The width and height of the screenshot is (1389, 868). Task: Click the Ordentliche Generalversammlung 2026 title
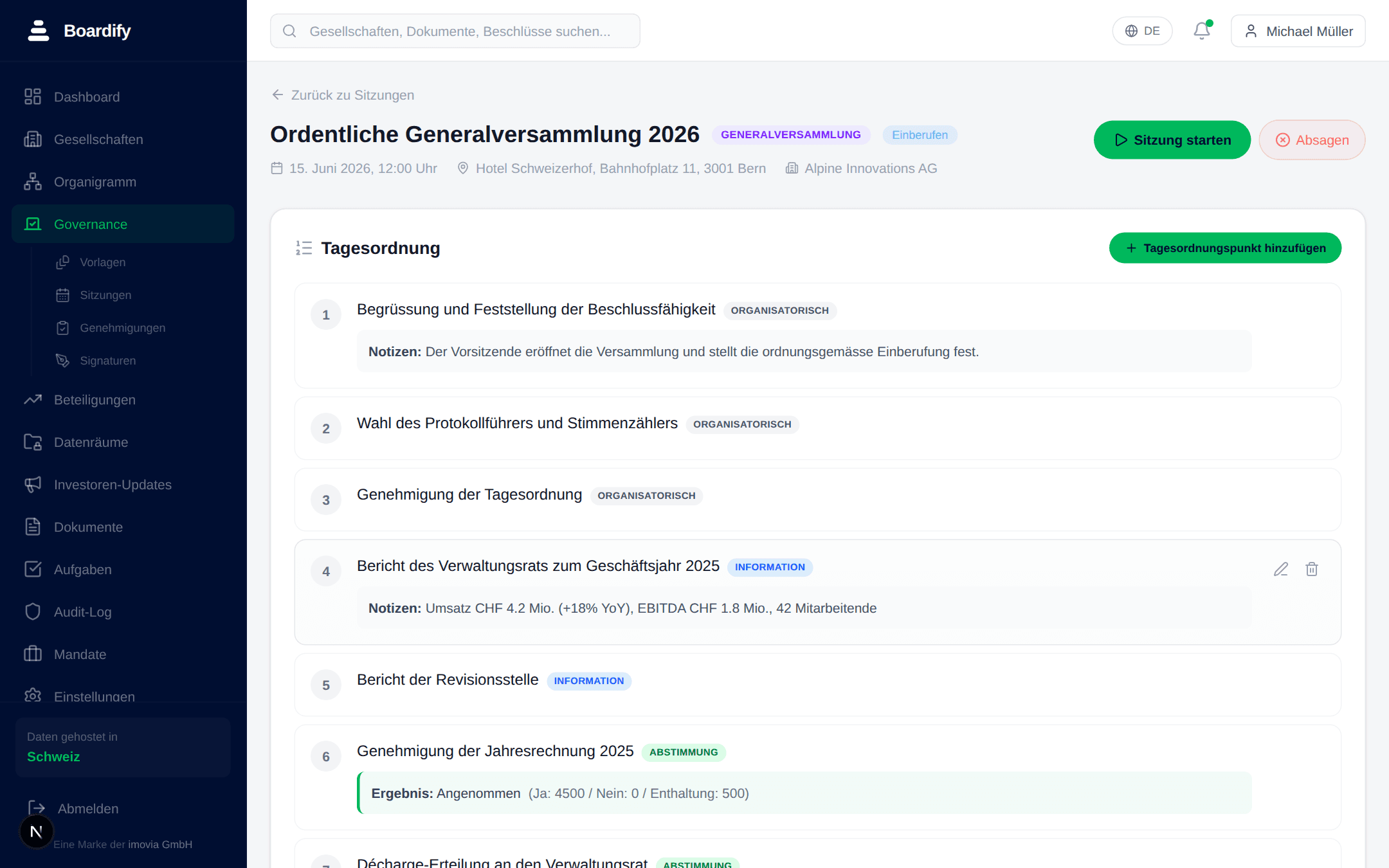[x=485, y=134]
